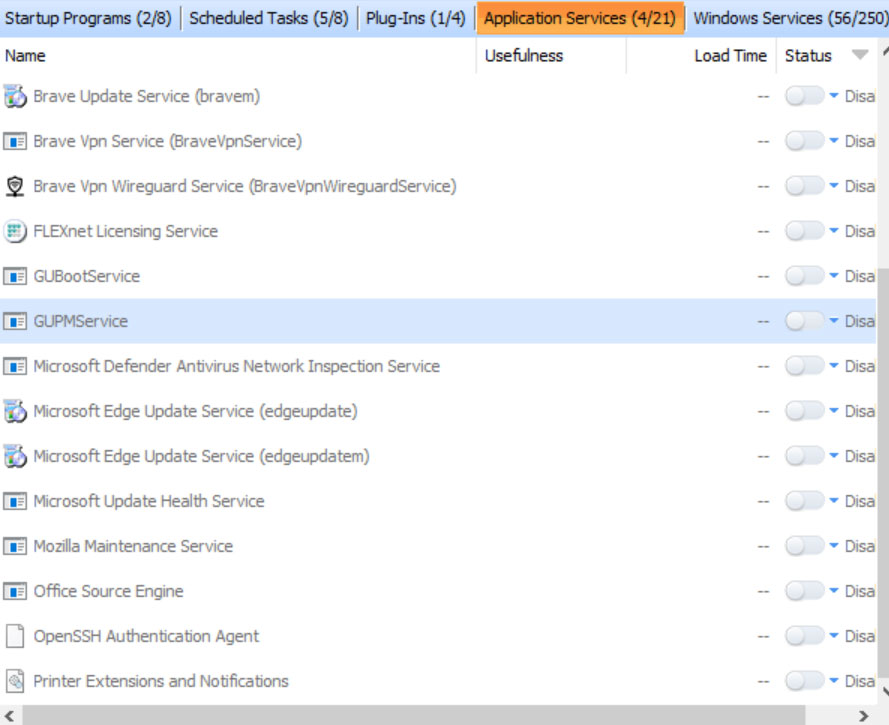Toggle Brave Vpn Wireguard Service switch on
Image resolution: width=889 pixels, height=725 pixels.
coord(805,186)
